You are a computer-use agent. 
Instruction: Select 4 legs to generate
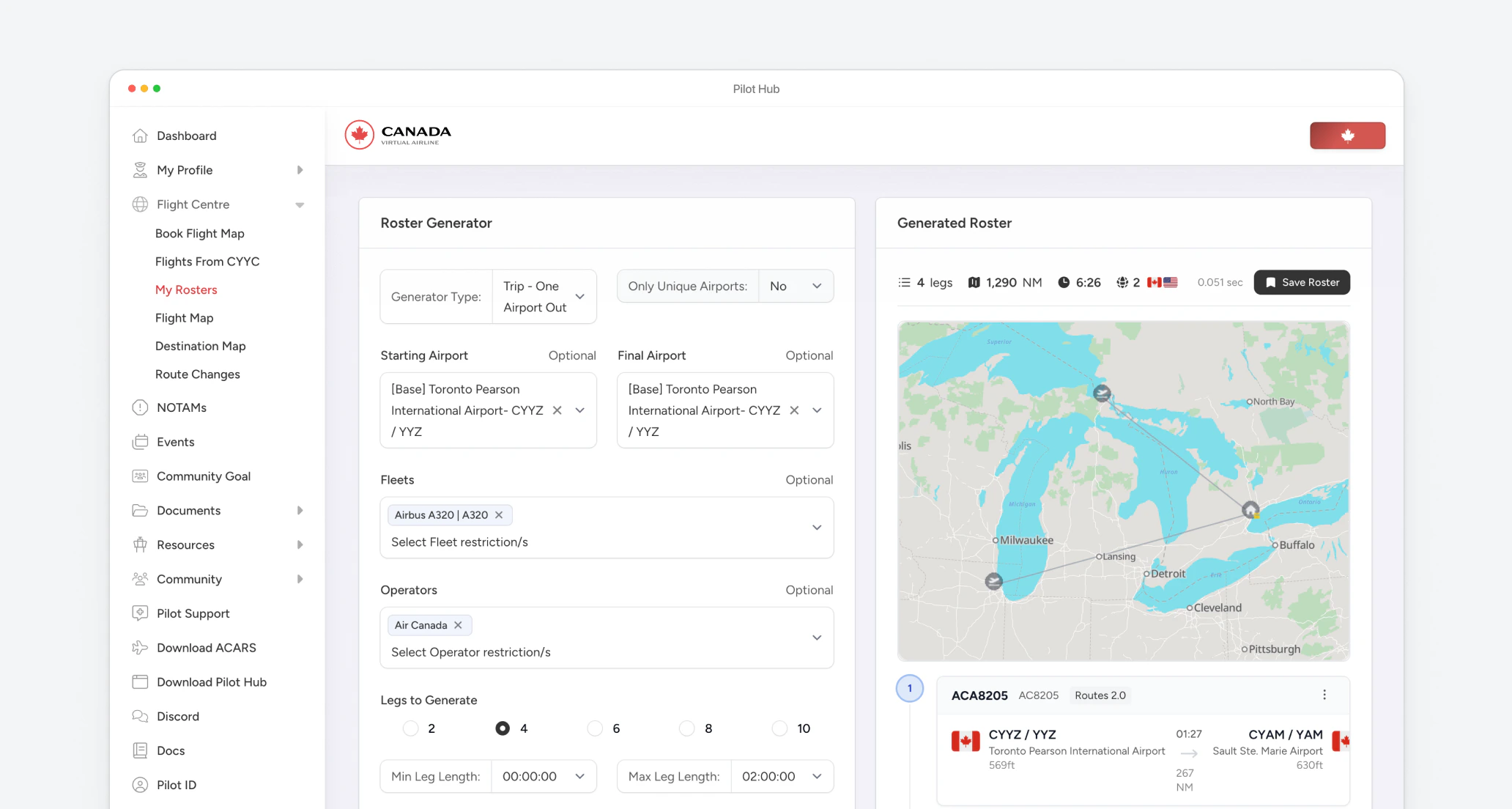(503, 728)
